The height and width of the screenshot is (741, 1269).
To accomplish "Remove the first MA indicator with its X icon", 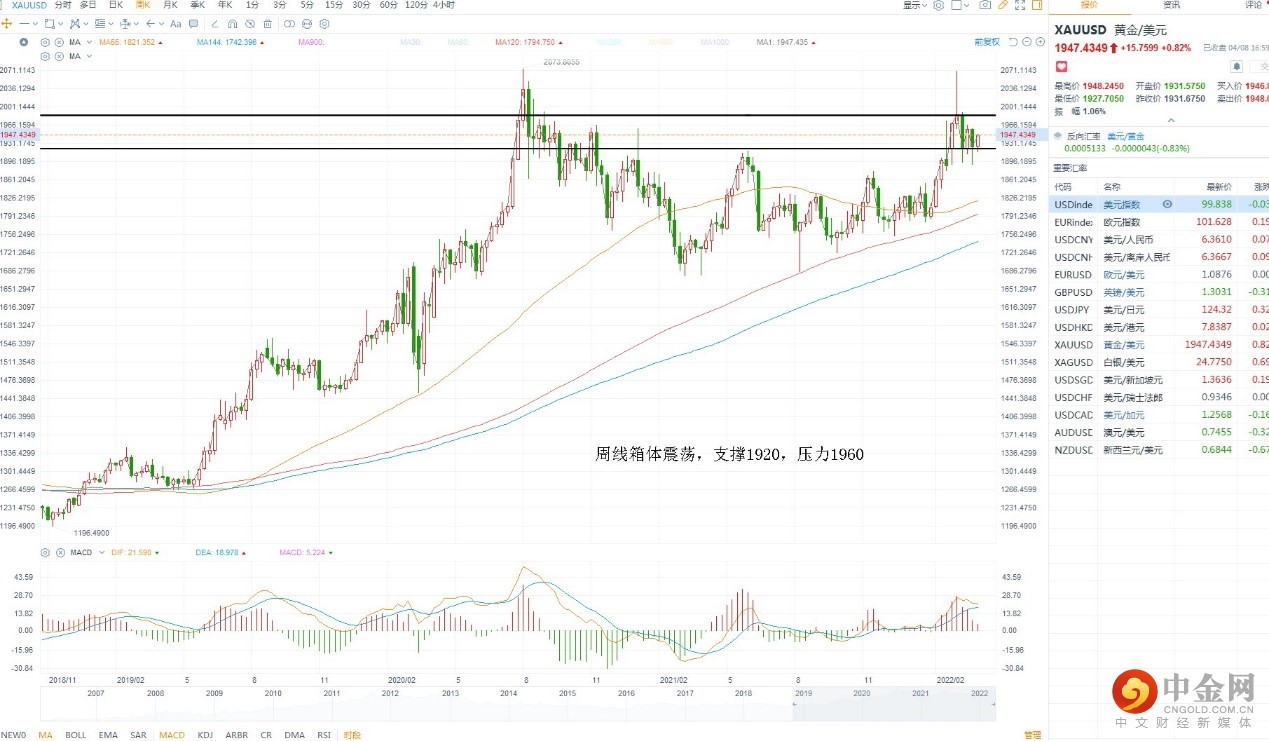I will pos(59,42).
